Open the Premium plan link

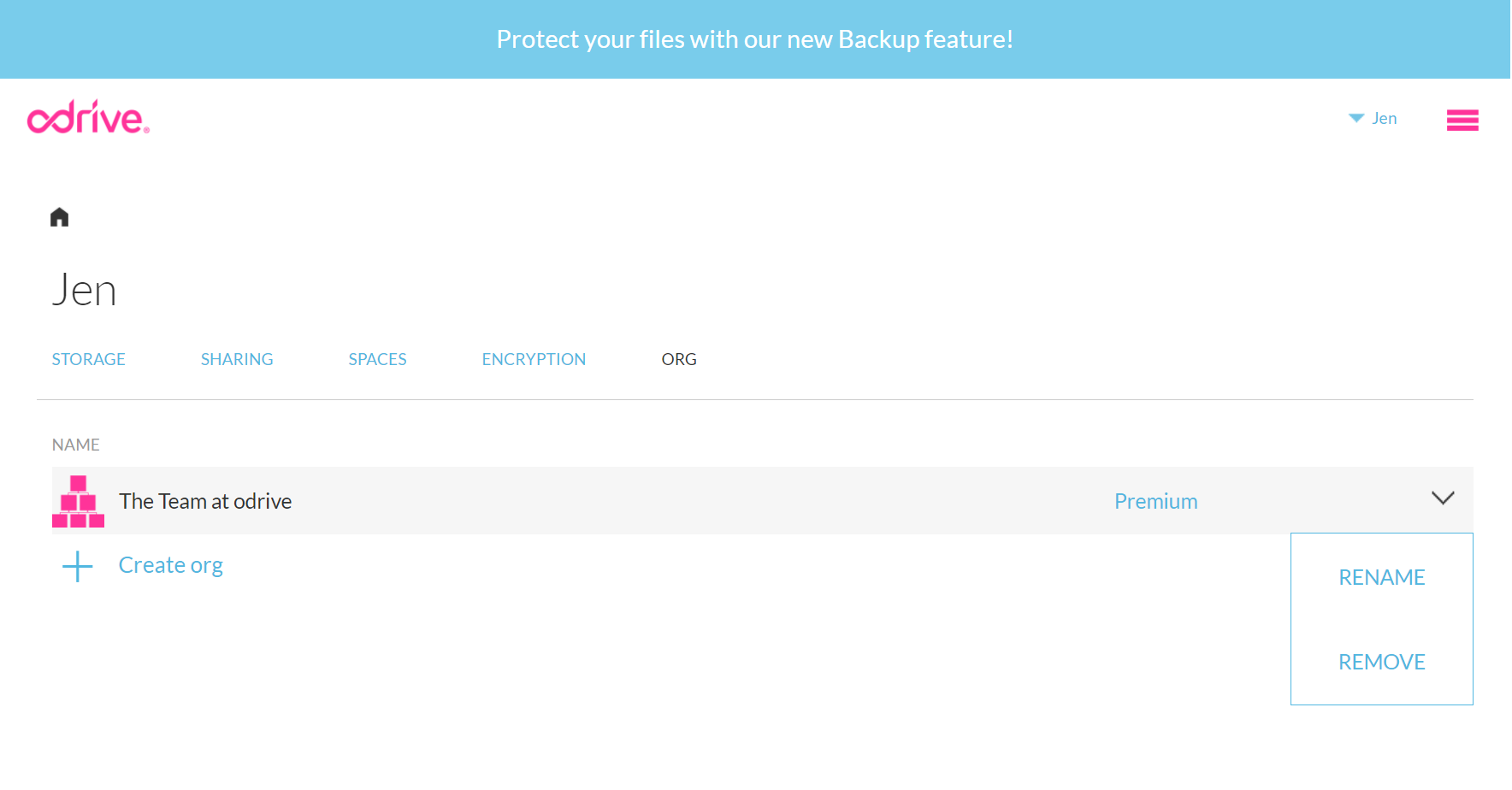coord(1155,502)
